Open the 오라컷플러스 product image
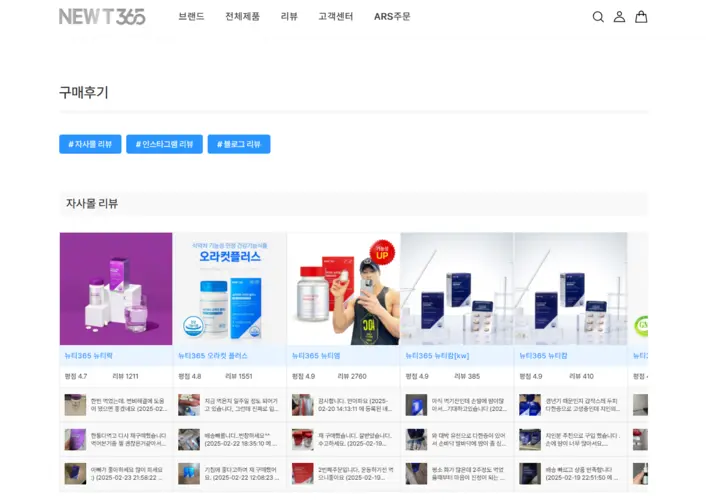Image resolution: width=706 pixels, height=500 pixels. tap(230, 289)
